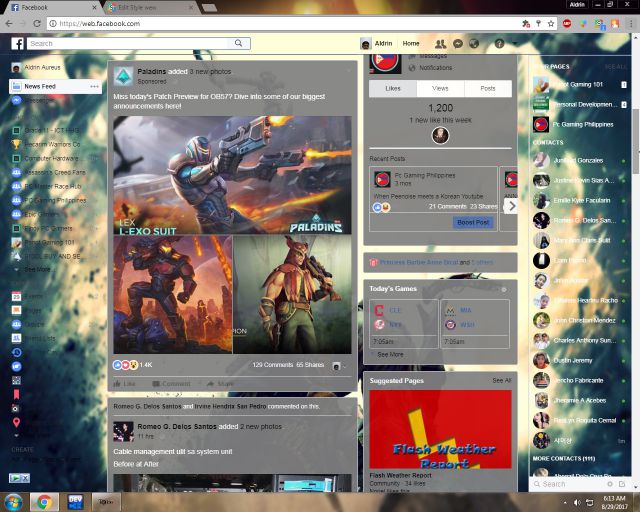Click See All in Suggested Pages
The height and width of the screenshot is (512, 640).
(x=502, y=381)
